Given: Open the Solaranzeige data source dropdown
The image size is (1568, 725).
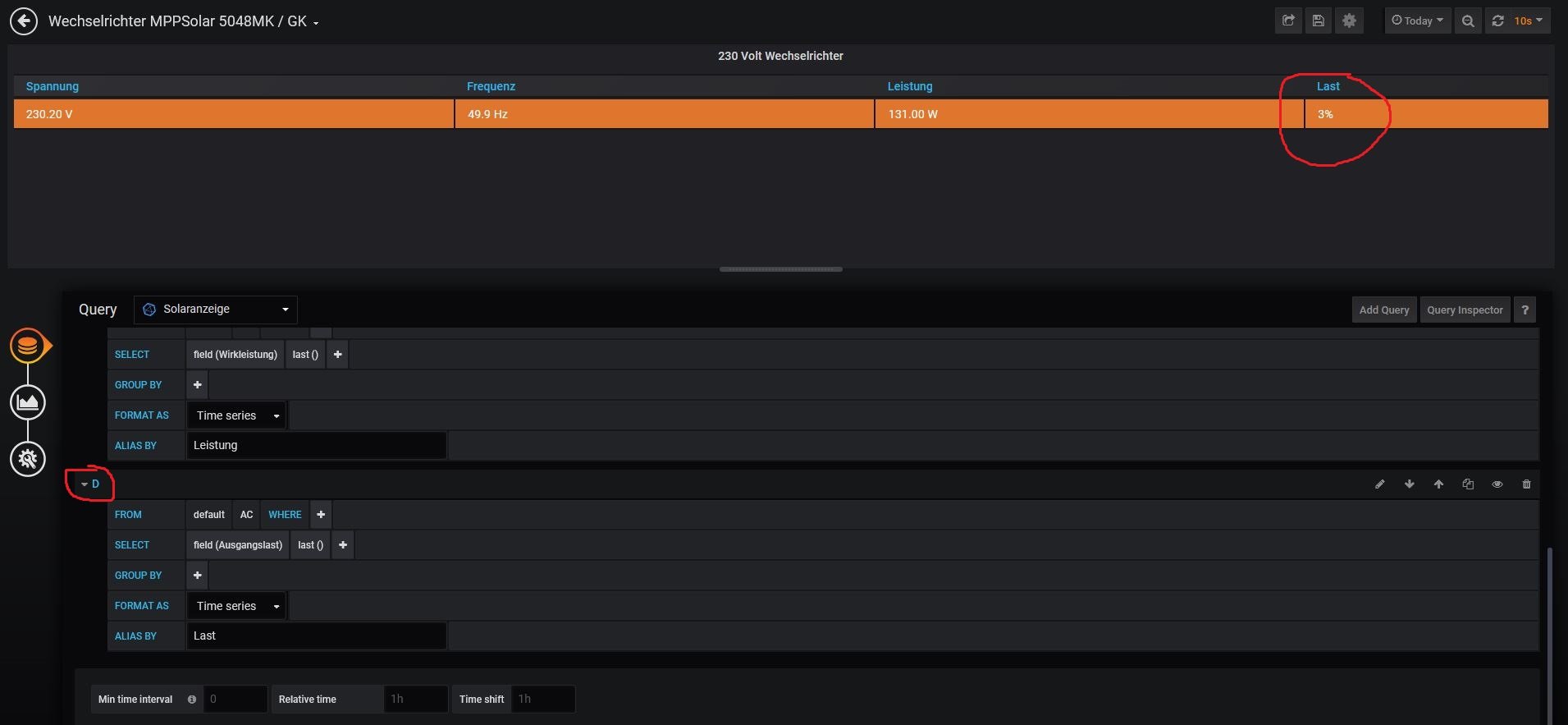Looking at the screenshot, I should [x=216, y=310].
